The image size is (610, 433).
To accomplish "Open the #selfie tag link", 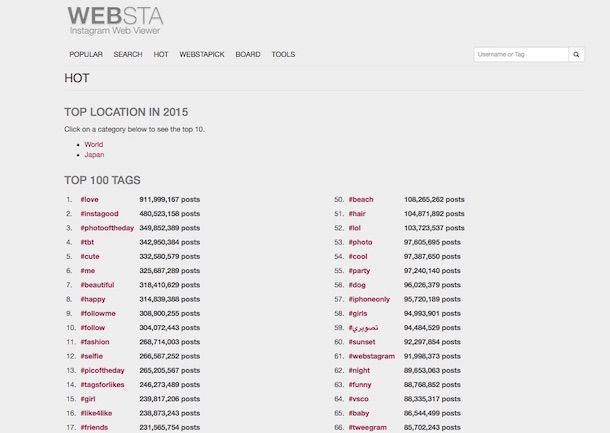I will click(x=91, y=356).
